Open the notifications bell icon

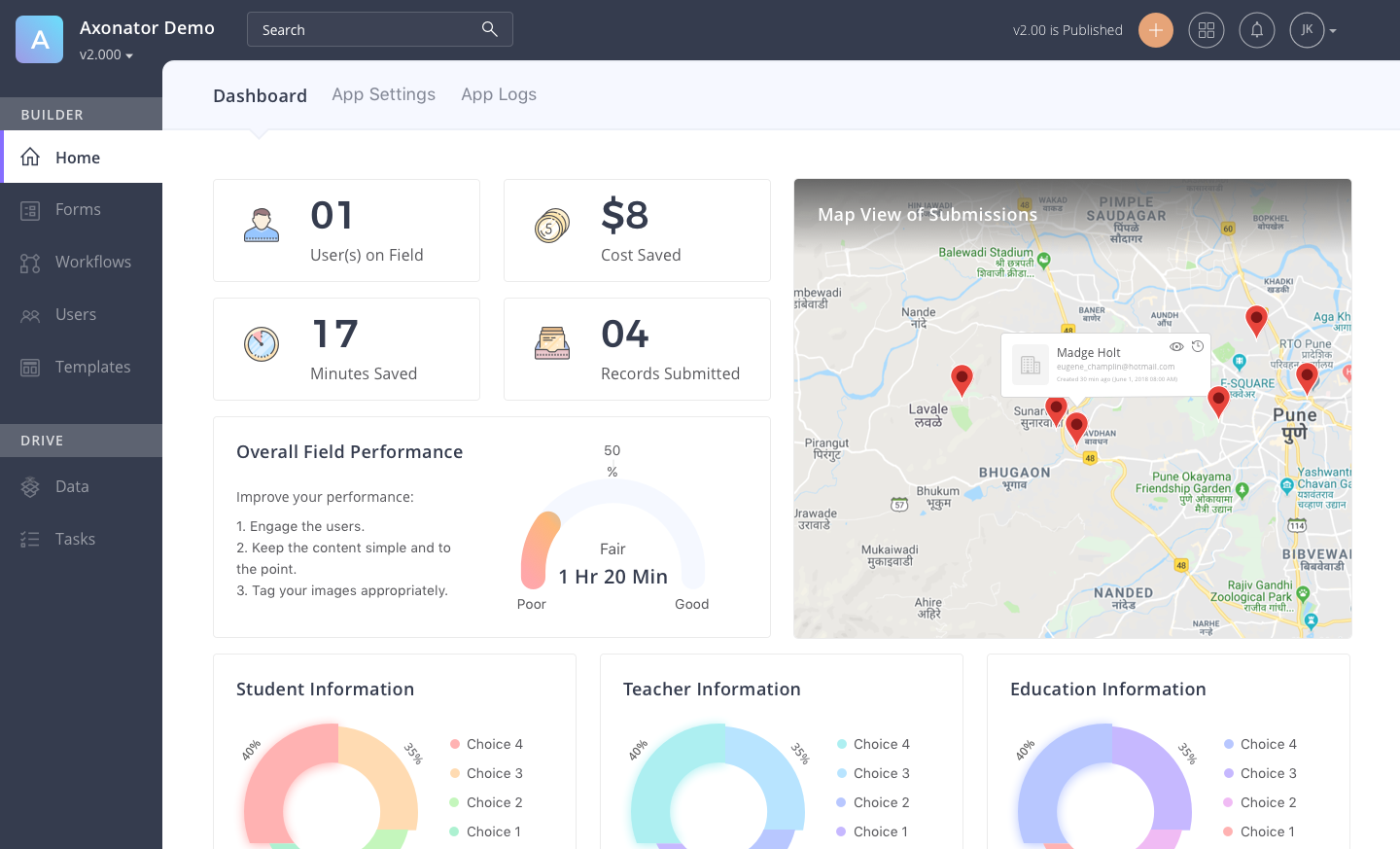coord(1257,30)
